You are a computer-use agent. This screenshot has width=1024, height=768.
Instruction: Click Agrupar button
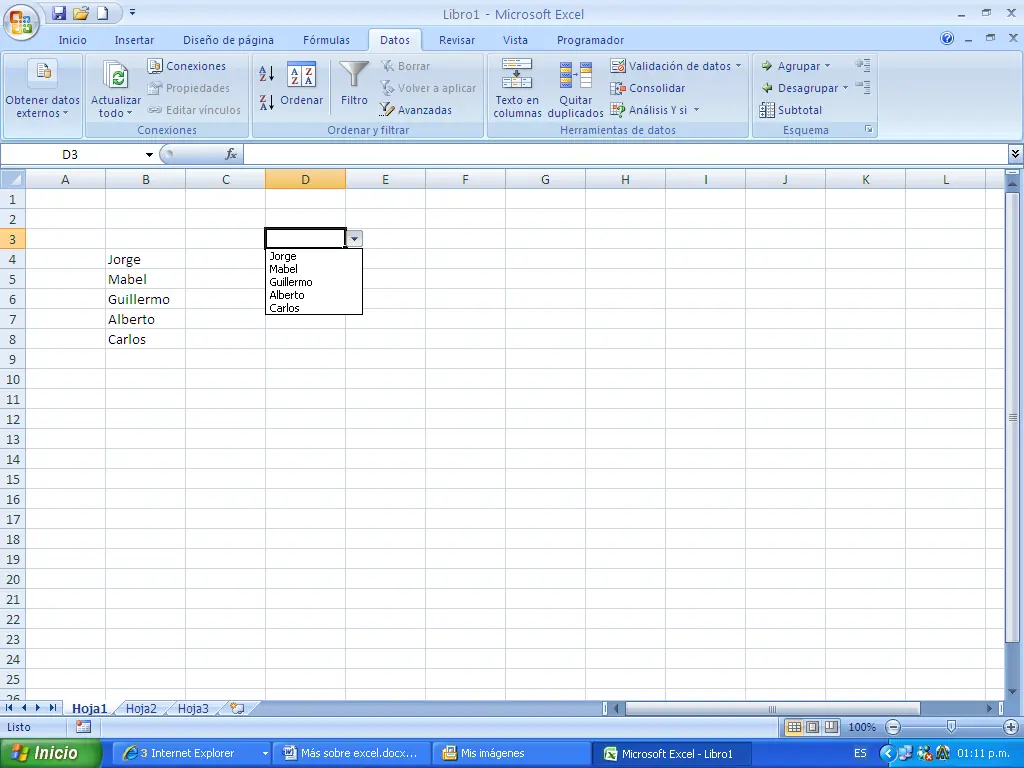pyautogui.click(x=791, y=66)
